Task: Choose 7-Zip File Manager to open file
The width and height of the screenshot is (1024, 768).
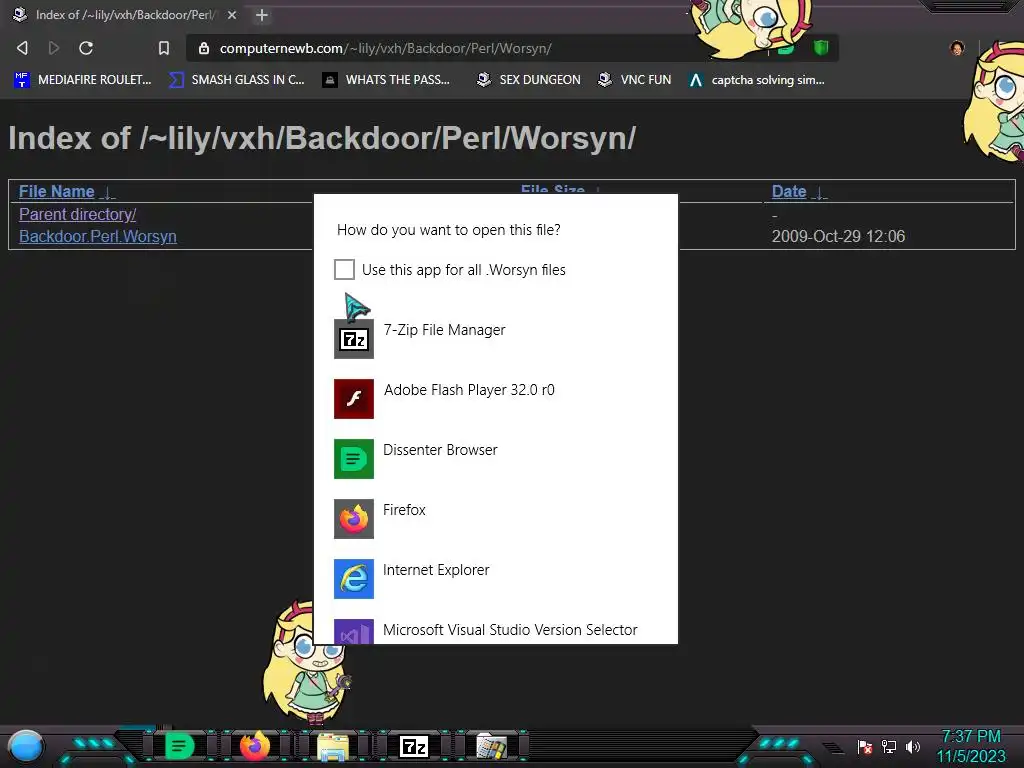Action: 496,338
